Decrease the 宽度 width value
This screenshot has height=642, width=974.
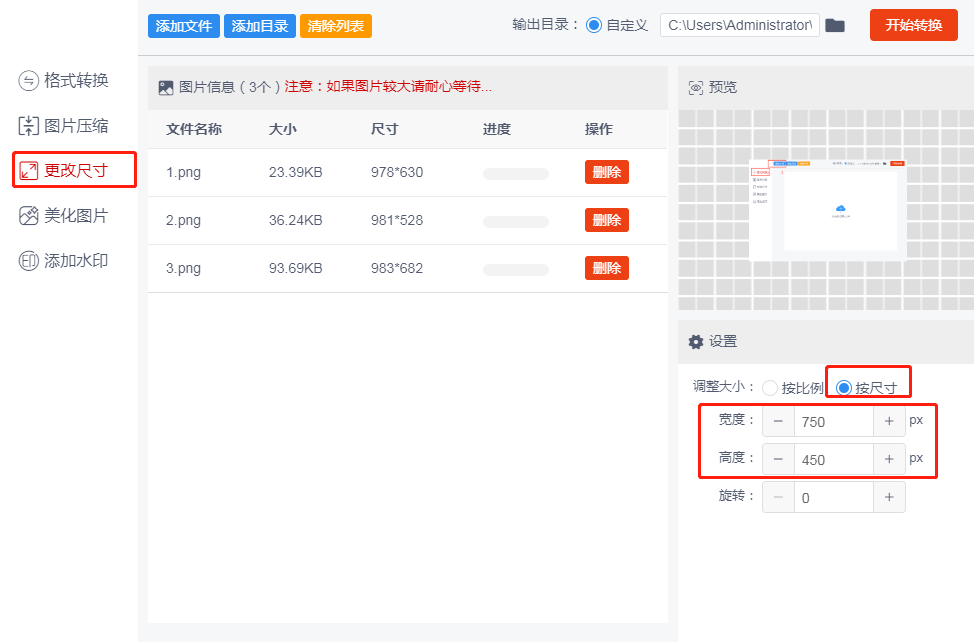pyautogui.click(x=778, y=422)
